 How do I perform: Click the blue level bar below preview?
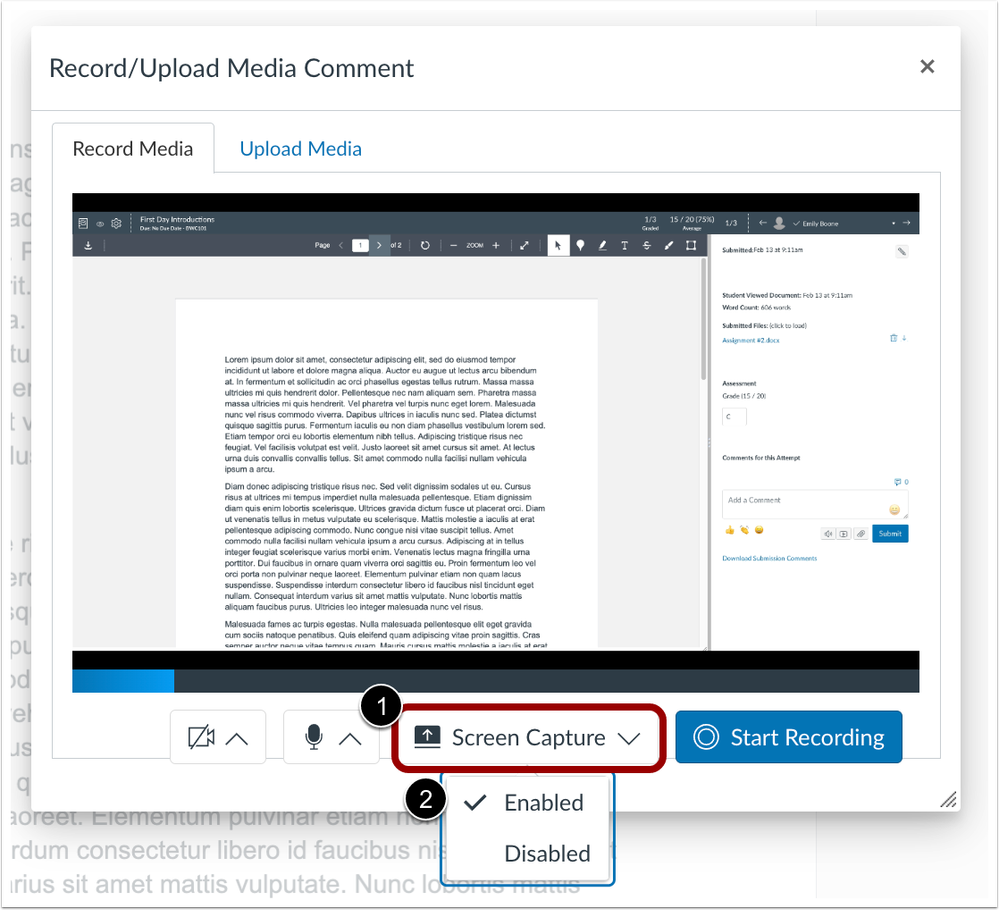pos(123,681)
